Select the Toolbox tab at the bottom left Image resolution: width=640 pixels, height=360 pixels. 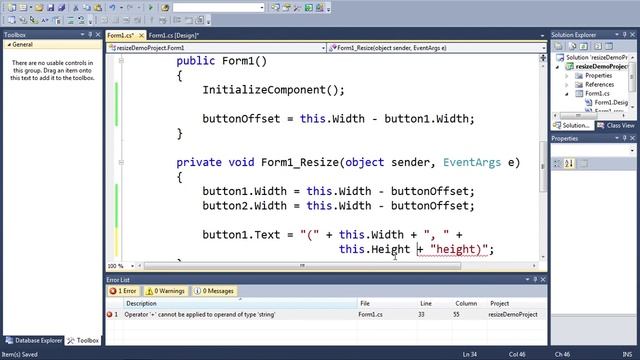click(83, 340)
